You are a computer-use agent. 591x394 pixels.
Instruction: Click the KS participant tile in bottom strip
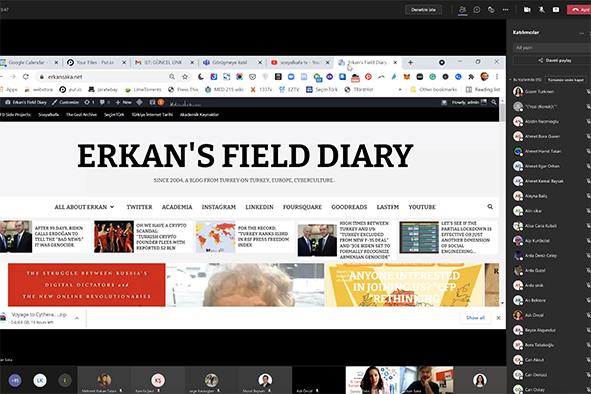pos(158,380)
